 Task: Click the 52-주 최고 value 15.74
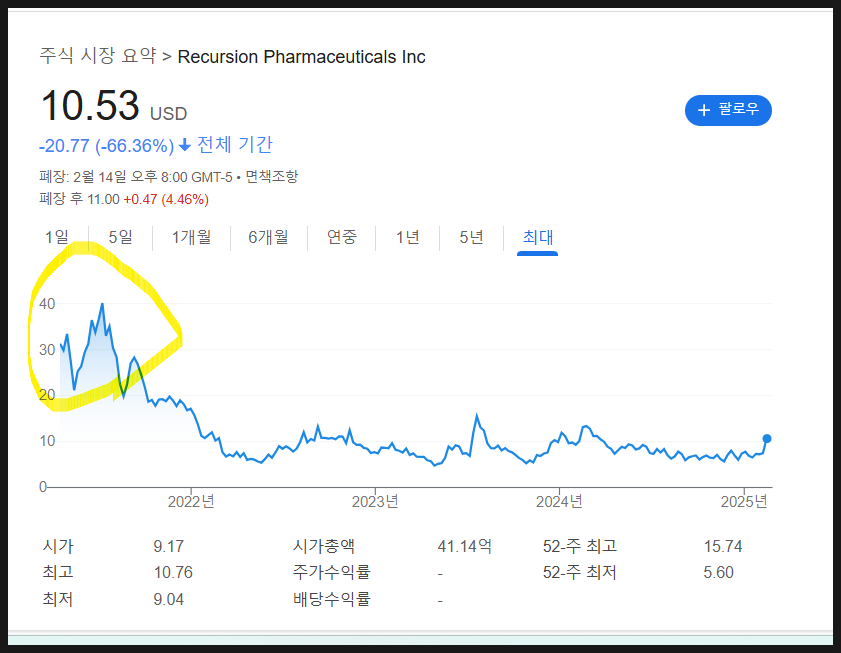click(x=722, y=546)
